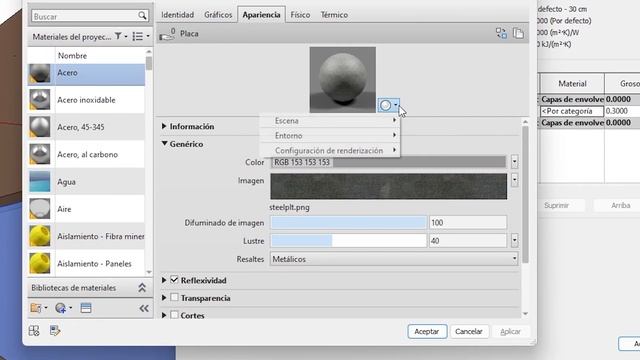Screen dimensions: 640x360
Task: Adjust the Difuminado de imagen slider
Action: 349,222
